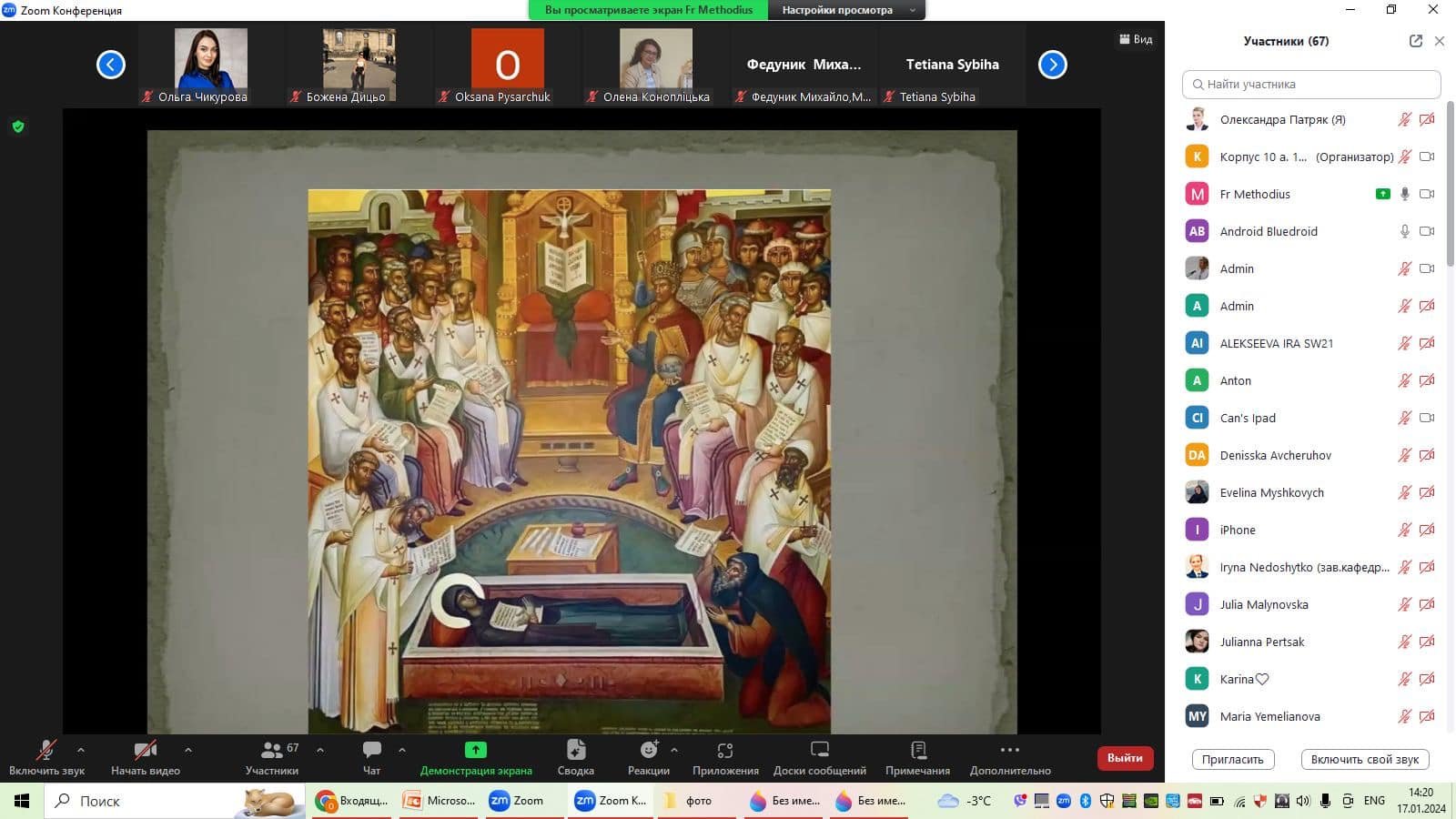The width and height of the screenshot is (1456, 819).
Task: Open the Чат panel
Action: click(x=371, y=758)
